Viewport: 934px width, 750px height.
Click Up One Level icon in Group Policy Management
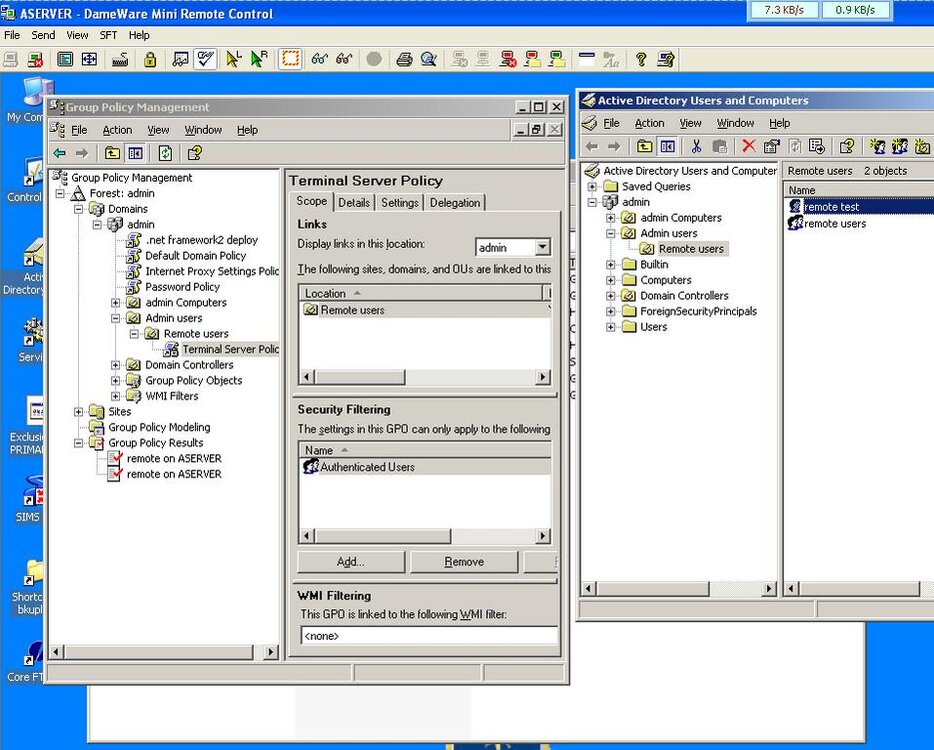(x=112, y=153)
